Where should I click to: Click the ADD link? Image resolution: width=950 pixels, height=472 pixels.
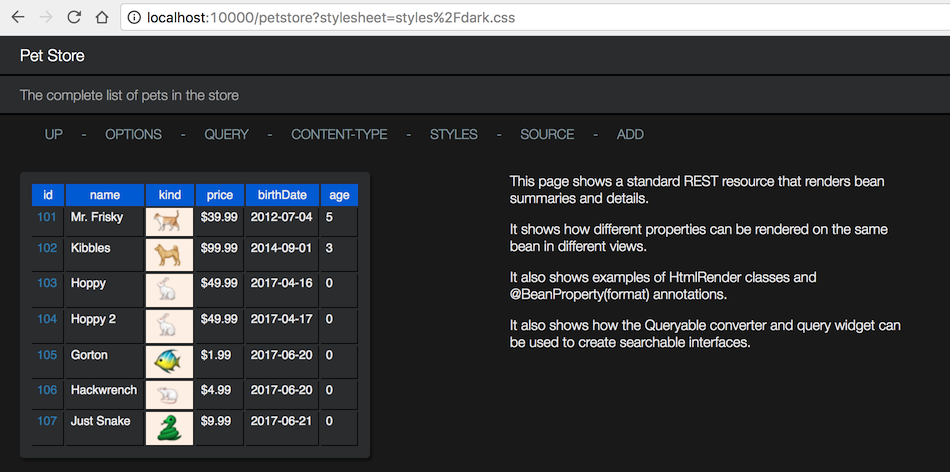(x=630, y=134)
